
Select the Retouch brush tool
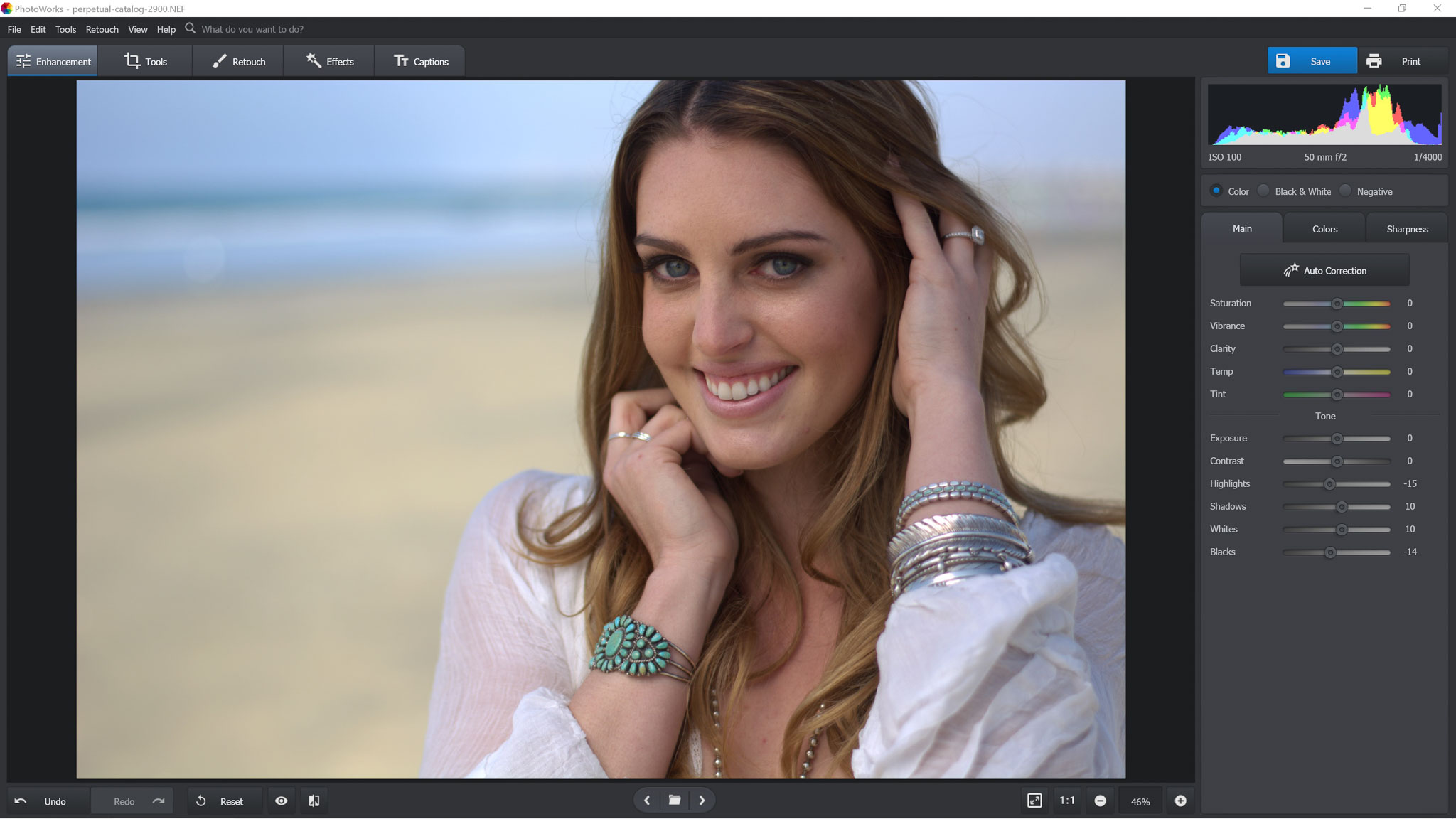pos(219,61)
